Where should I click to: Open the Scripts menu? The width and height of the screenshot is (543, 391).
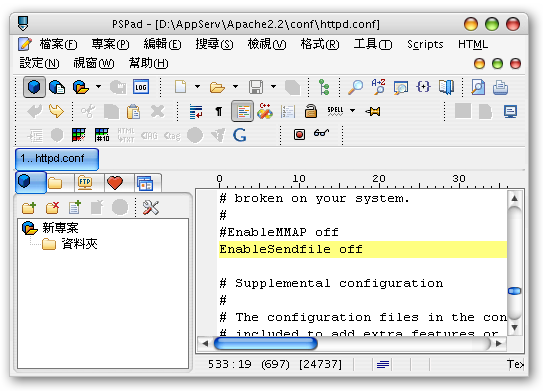click(425, 44)
